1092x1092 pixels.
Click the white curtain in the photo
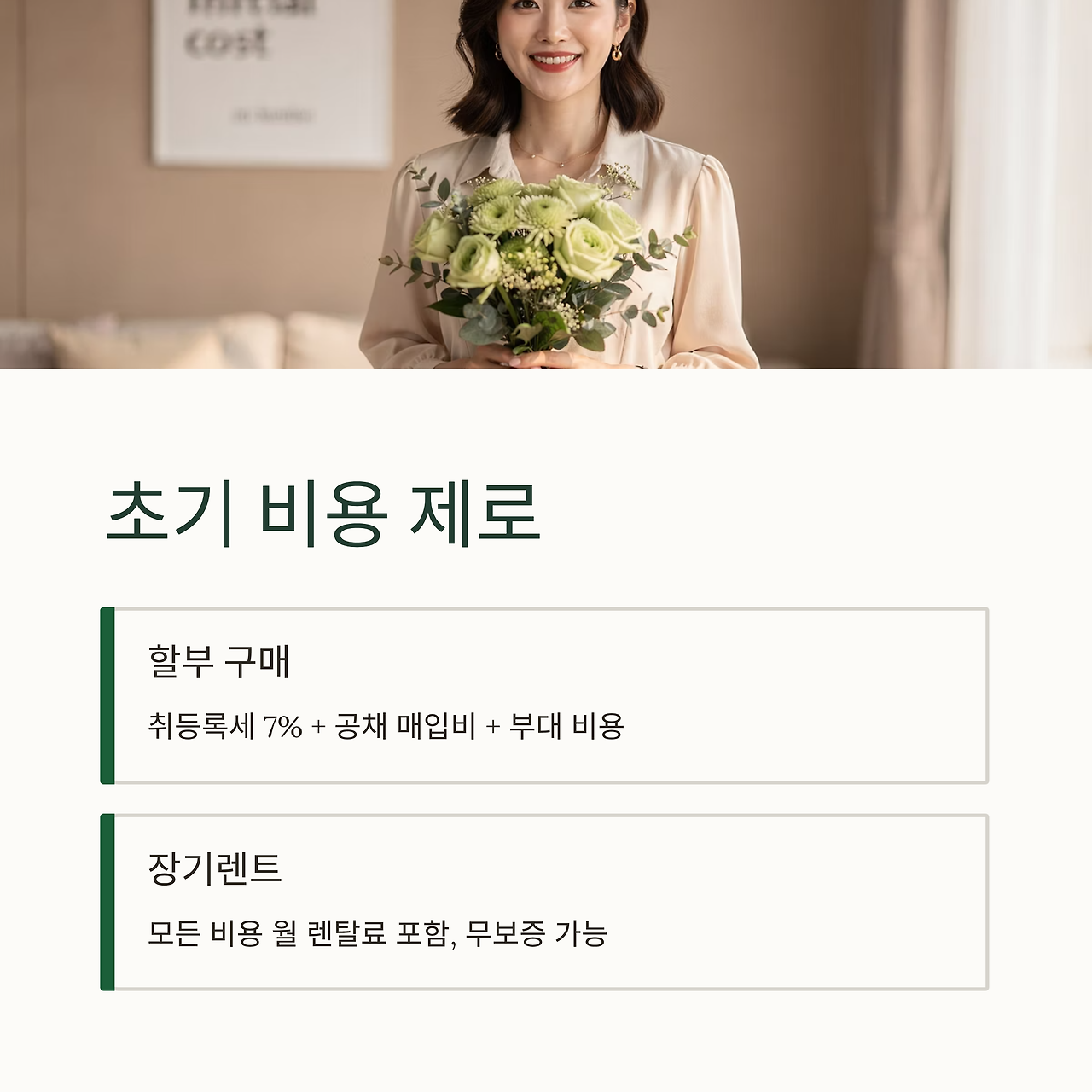[1015, 183]
